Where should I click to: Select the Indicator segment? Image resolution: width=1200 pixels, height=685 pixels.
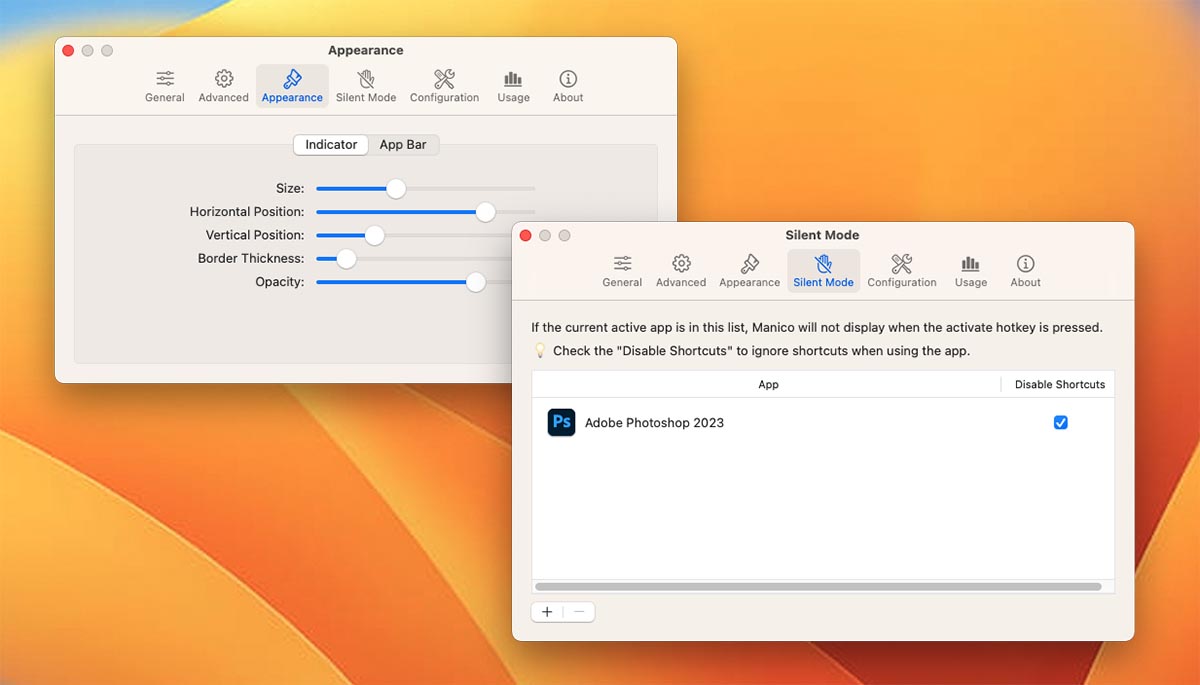pyautogui.click(x=331, y=145)
